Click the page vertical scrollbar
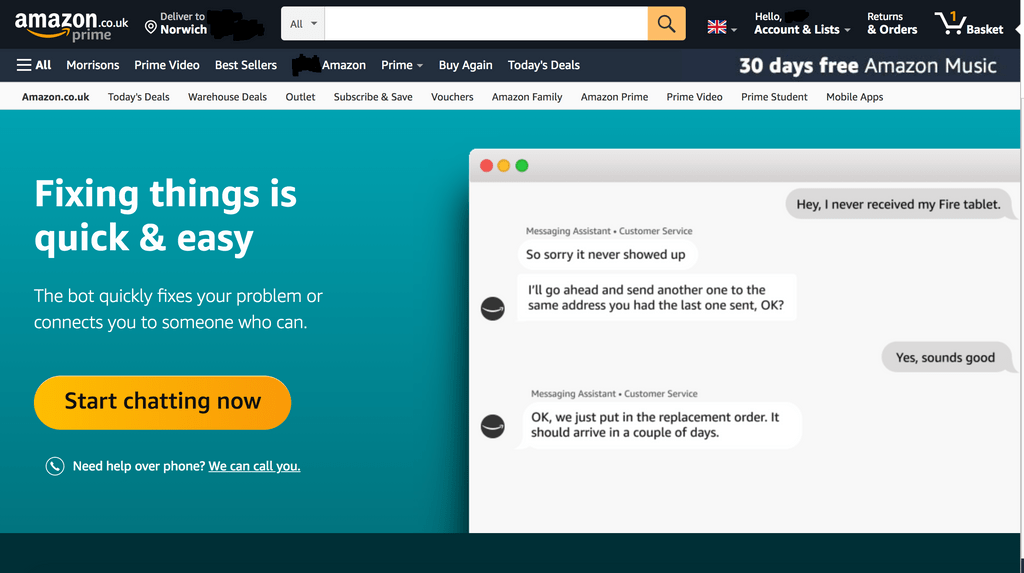The width and height of the screenshot is (1024, 573). [1021, 327]
